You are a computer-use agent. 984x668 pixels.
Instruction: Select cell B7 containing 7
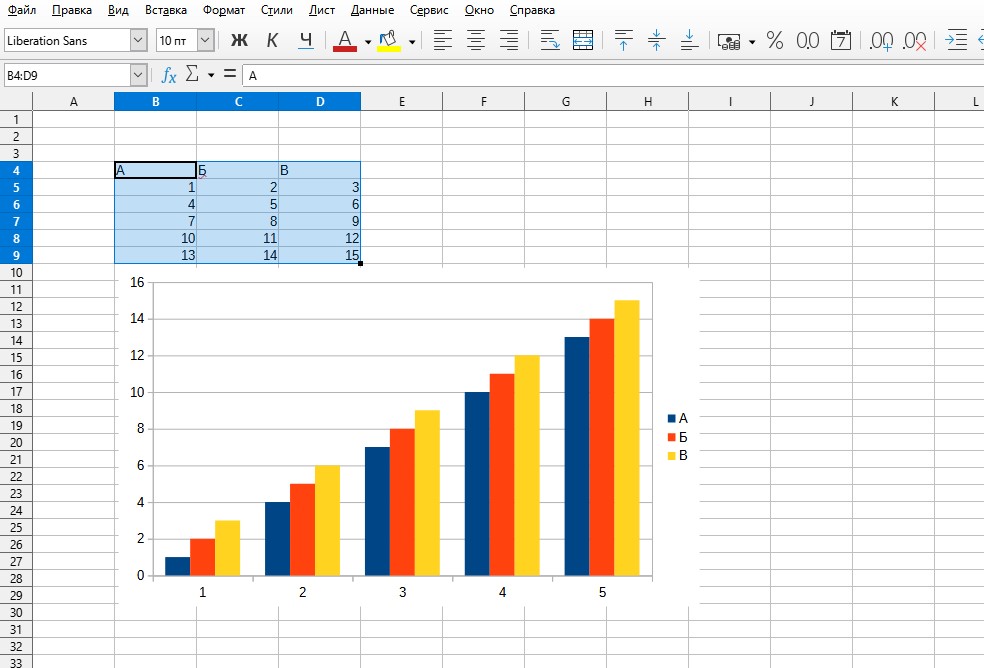coord(156,221)
